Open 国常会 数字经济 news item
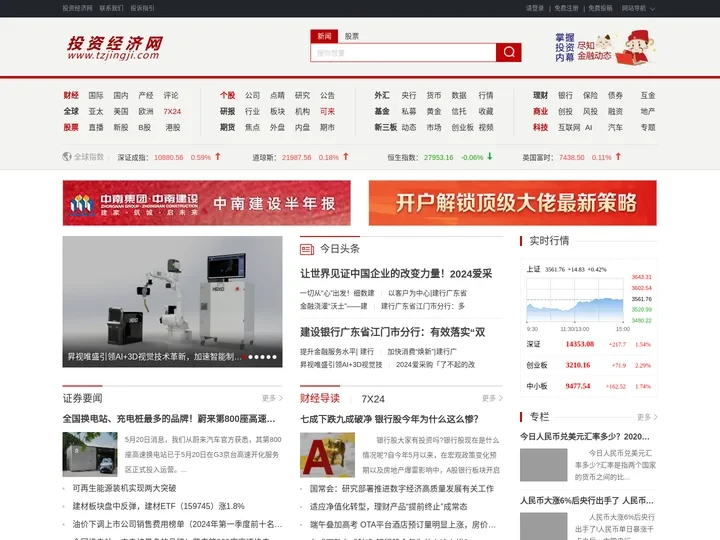 coord(401,489)
